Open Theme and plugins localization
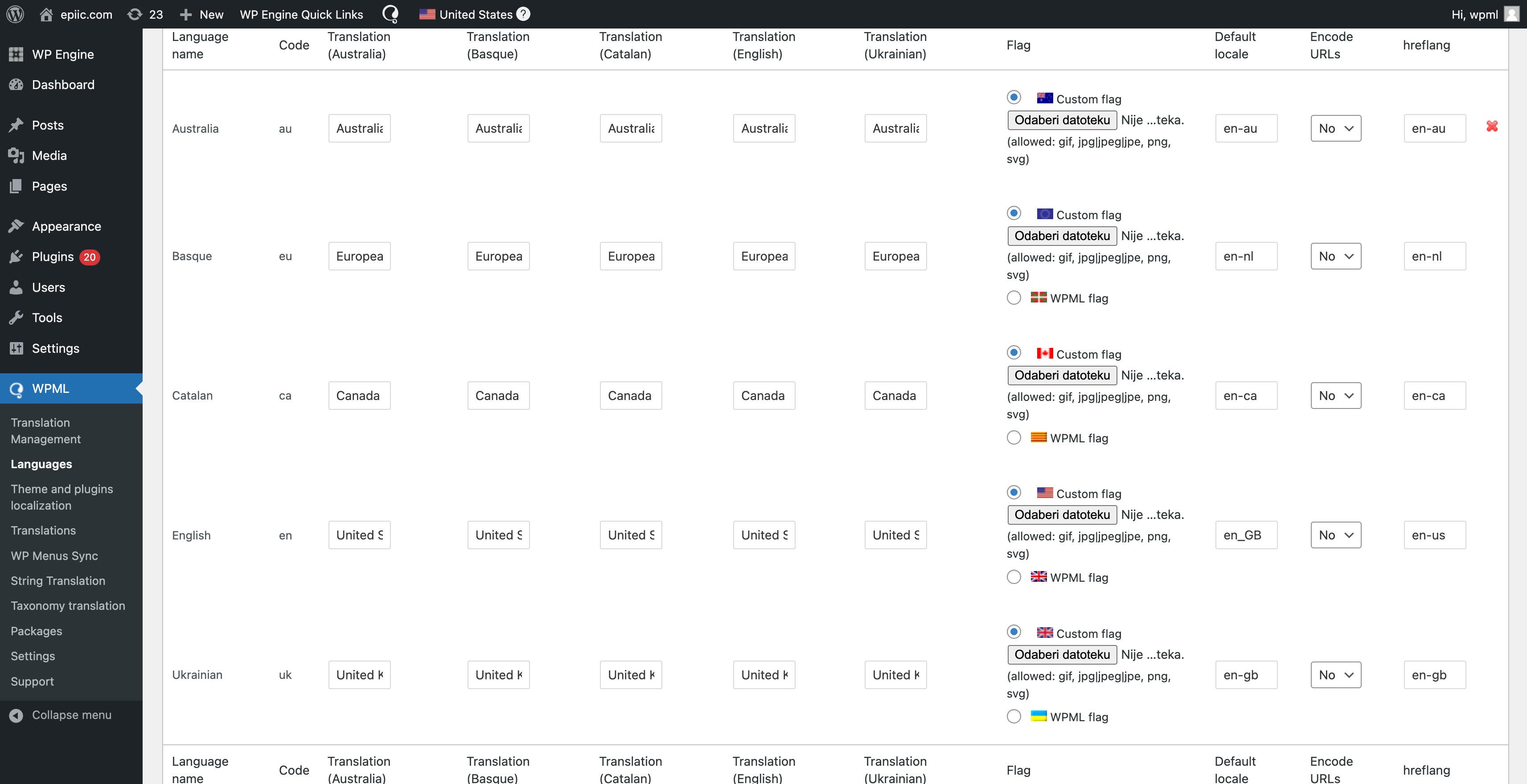The width and height of the screenshot is (1527, 784). pos(62,497)
